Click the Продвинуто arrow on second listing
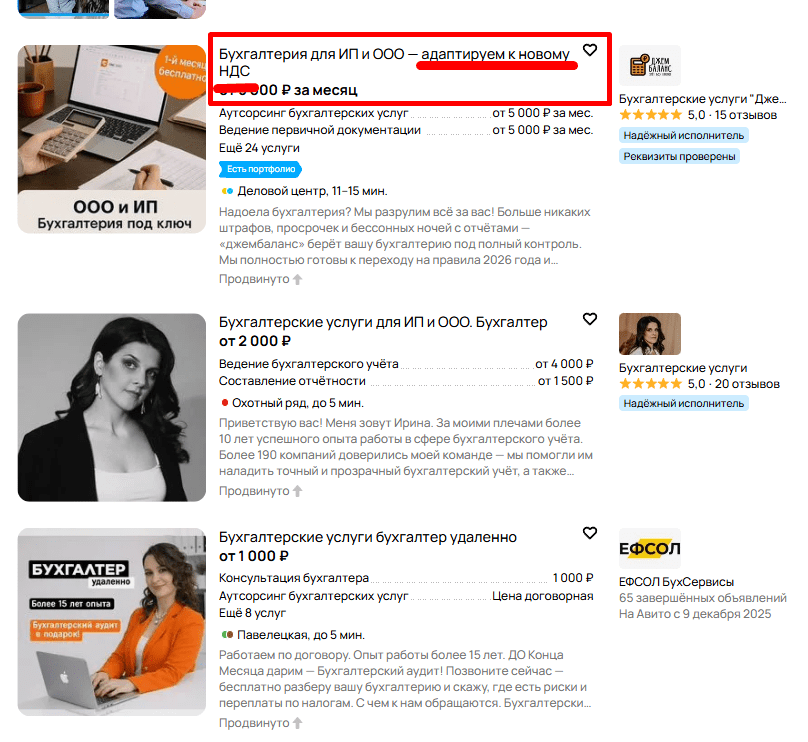808x742 pixels. click(x=297, y=491)
